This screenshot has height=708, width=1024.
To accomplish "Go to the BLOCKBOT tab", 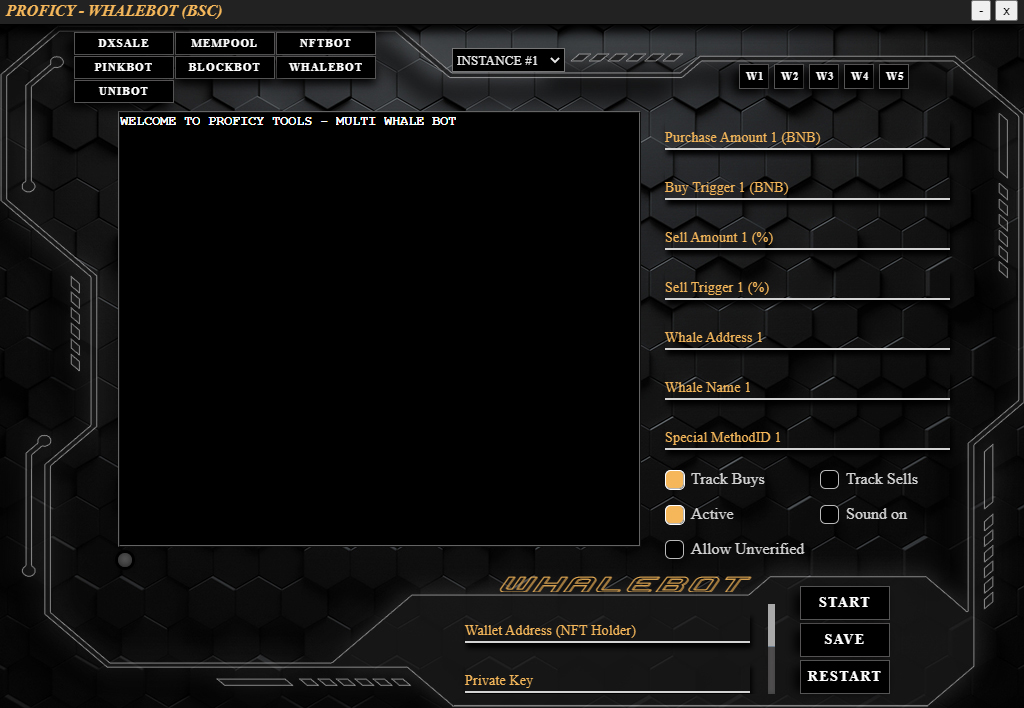I will (x=224, y=67).
